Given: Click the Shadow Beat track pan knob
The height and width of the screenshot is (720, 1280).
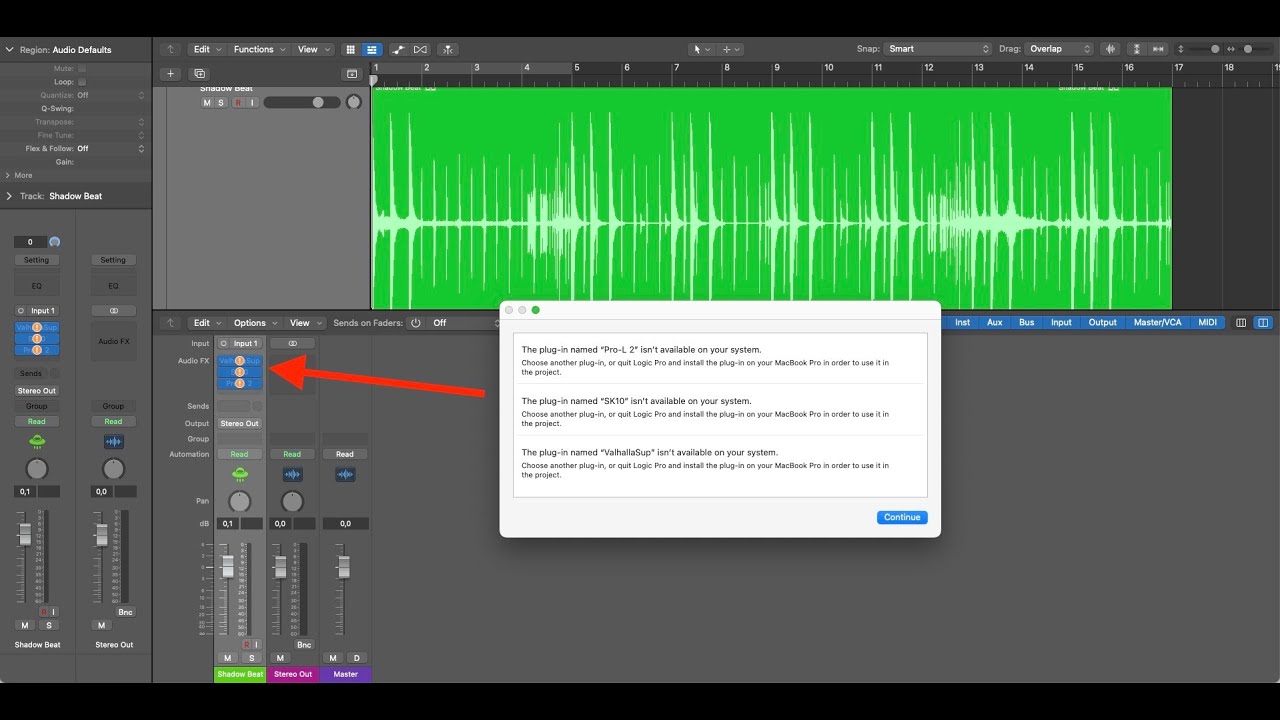Looking at the screenshot, I should coord(354,102).
